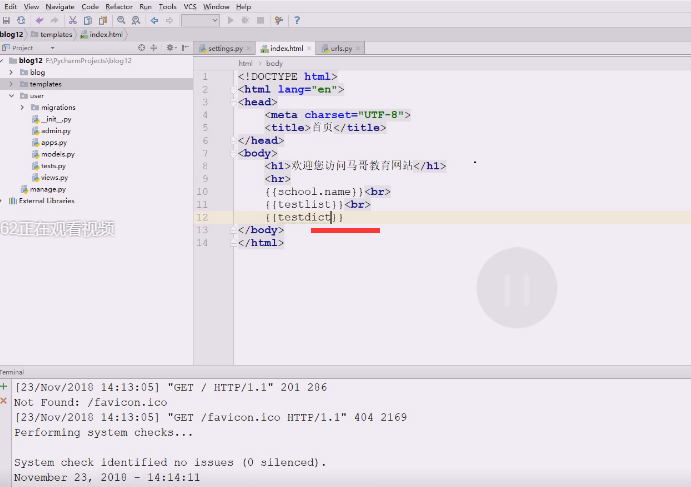Image resolution: width=691 pixels, height=487 pixels.
Task: Click the Back navigation arrow
Action: (x=154, y=20)
